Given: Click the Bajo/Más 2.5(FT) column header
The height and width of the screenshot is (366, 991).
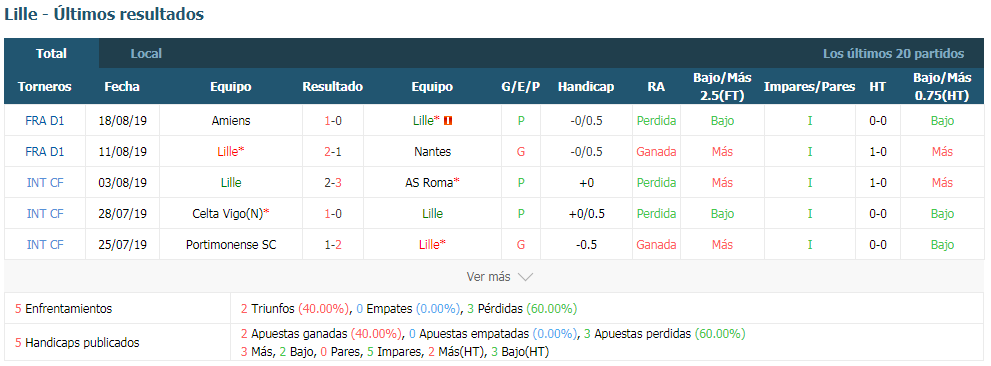Looking at the screenshot, I should pyautogui.click(x=722, y=87).
